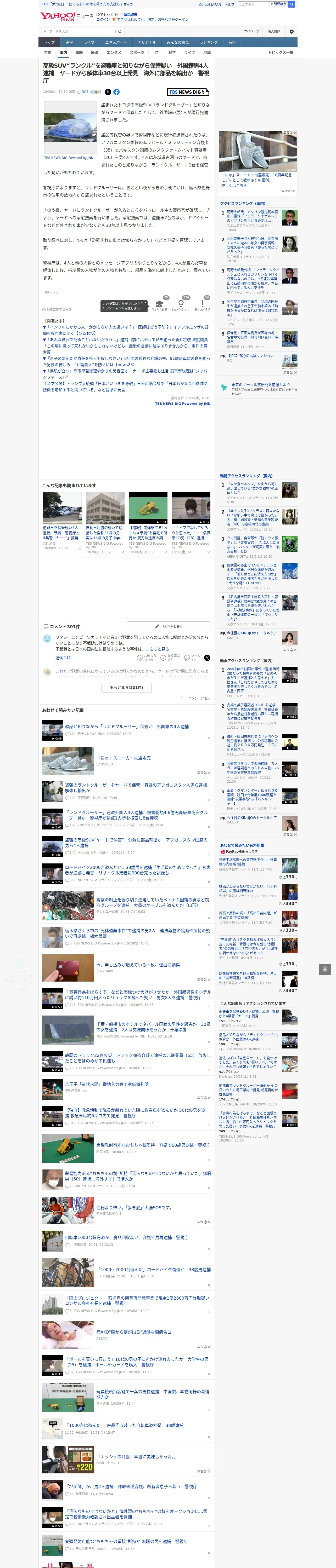Share the article on Facebook
336x1568 pixels.
pos(116,92)
